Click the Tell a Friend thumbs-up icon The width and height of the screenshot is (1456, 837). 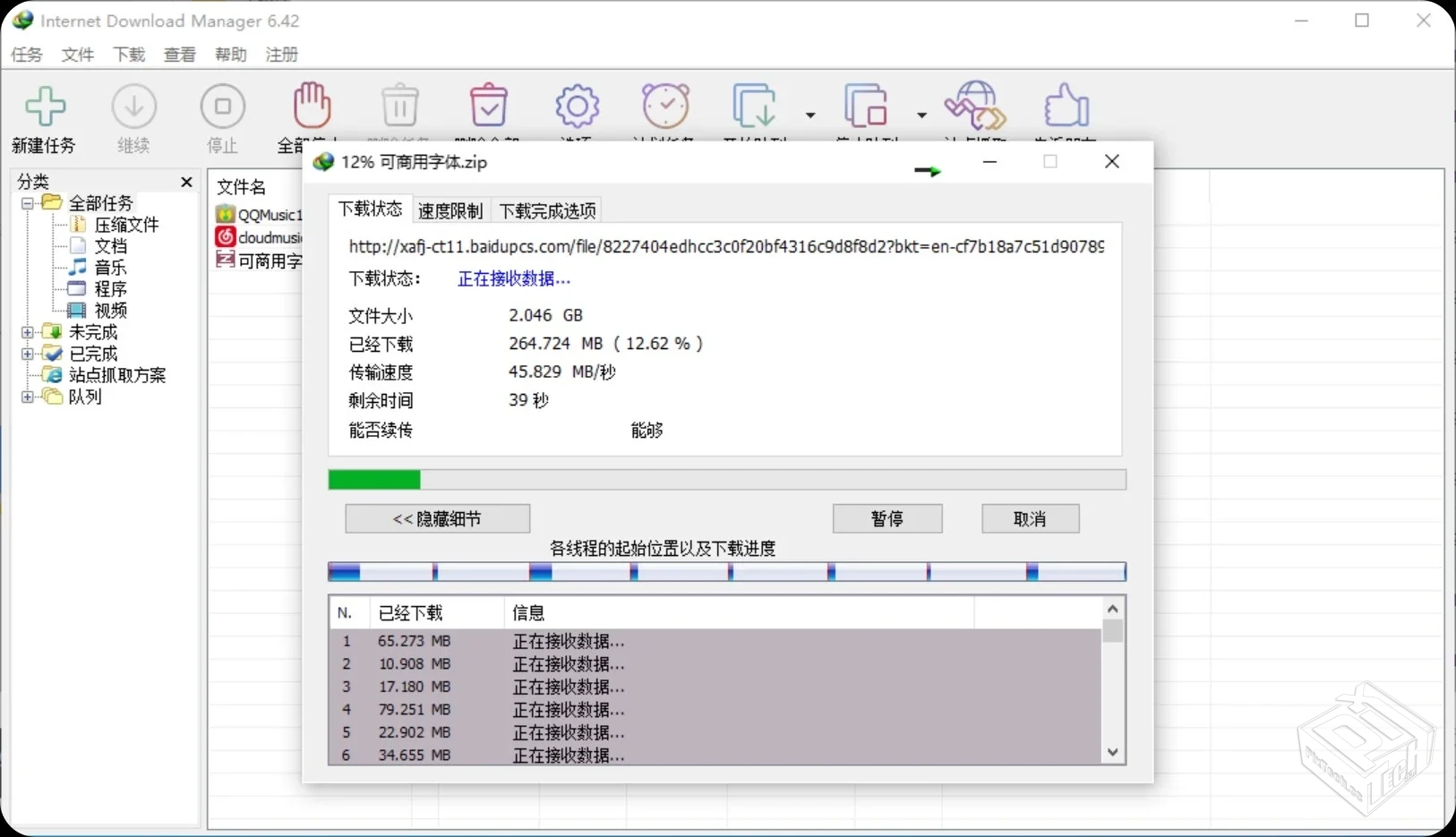click(1067, 106)
